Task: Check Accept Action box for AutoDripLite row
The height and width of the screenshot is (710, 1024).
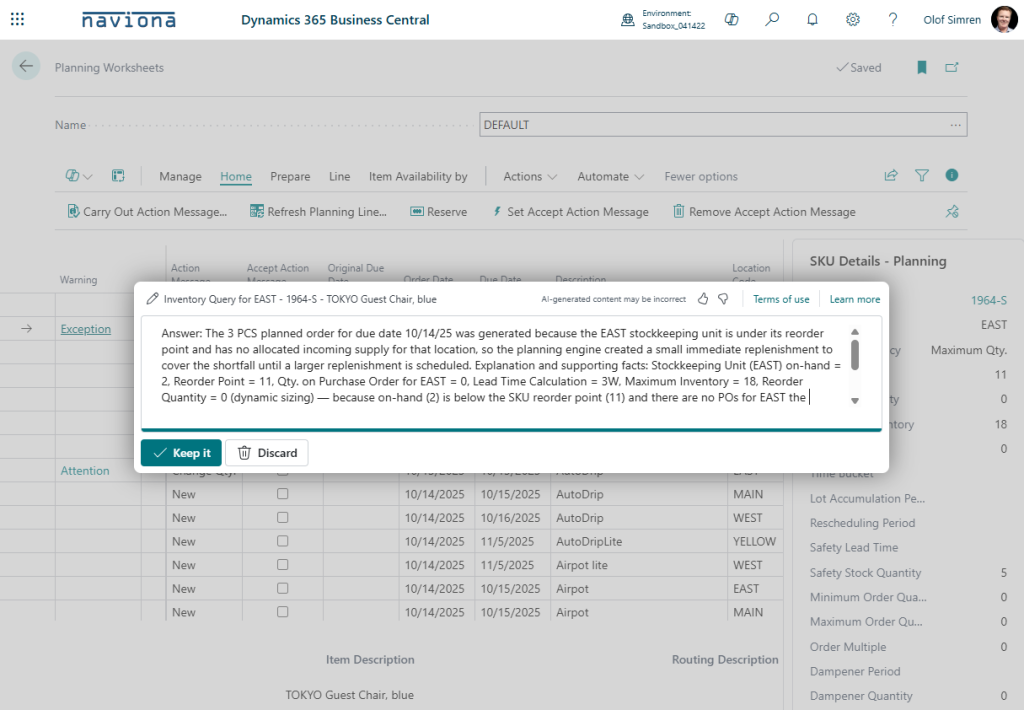Action: point(282,541)
